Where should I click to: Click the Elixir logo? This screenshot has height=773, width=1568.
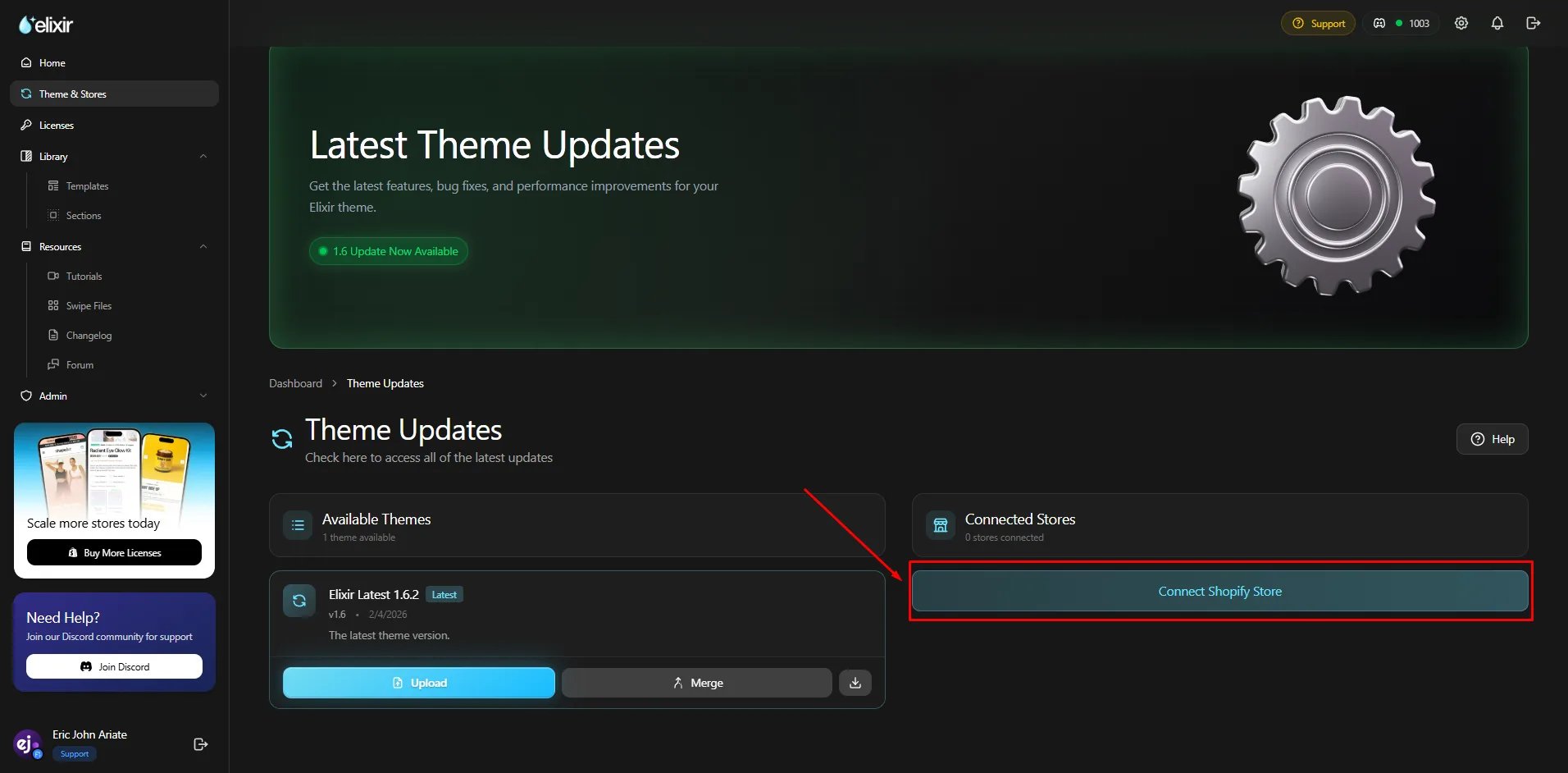pos(46,25)
